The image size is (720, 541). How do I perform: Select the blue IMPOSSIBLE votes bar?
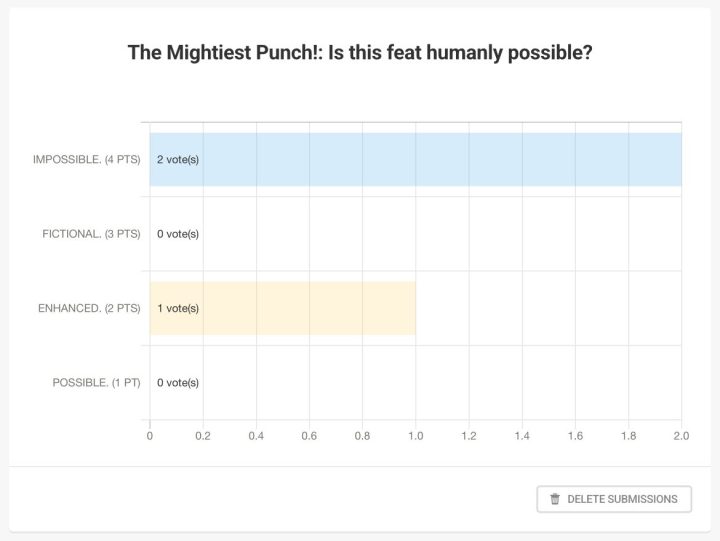416,159
